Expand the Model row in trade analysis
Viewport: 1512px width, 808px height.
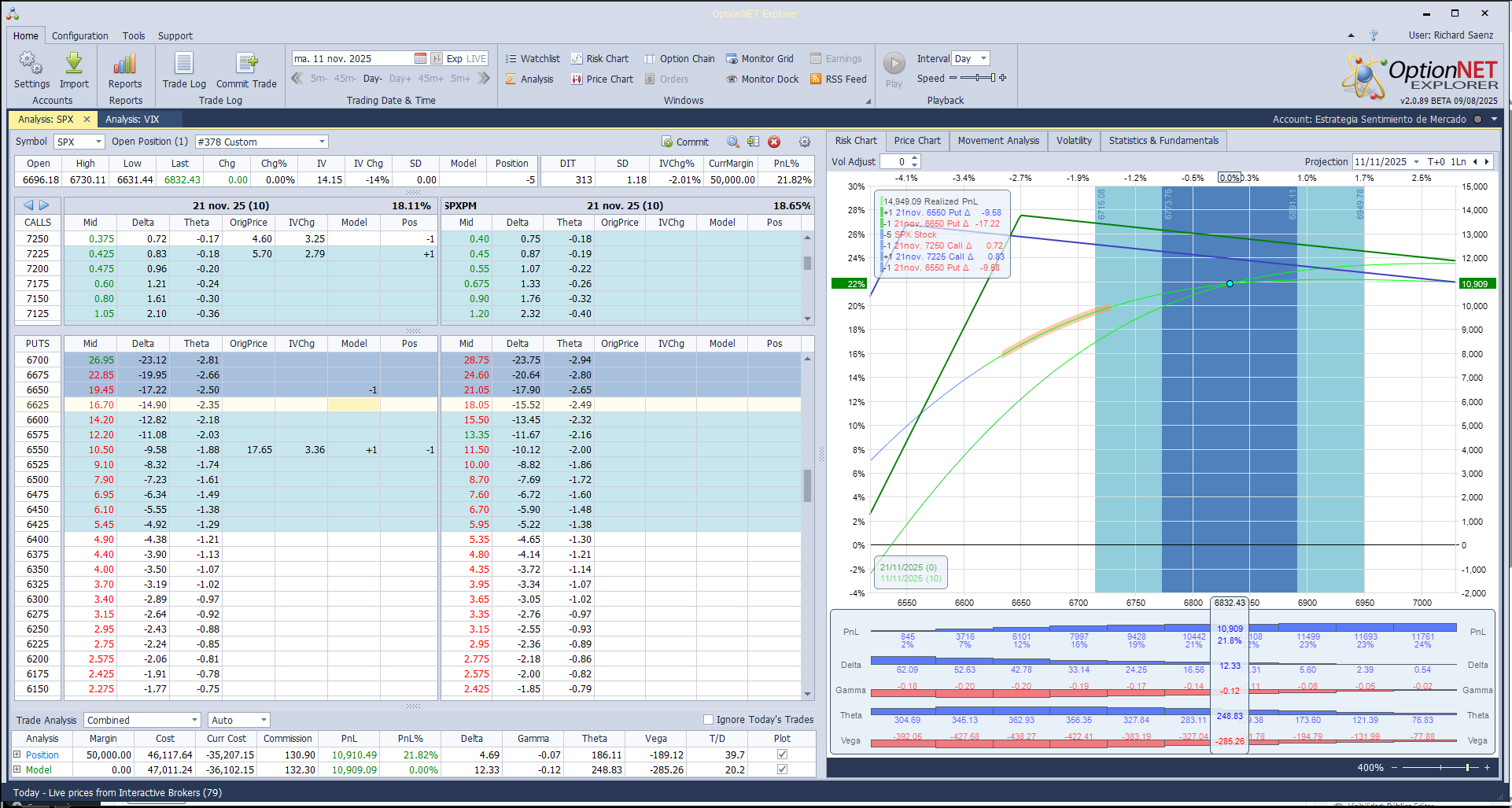17,769
